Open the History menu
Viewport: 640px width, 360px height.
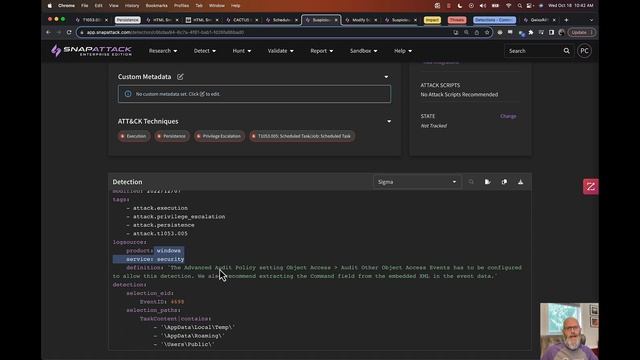[131, 6]
